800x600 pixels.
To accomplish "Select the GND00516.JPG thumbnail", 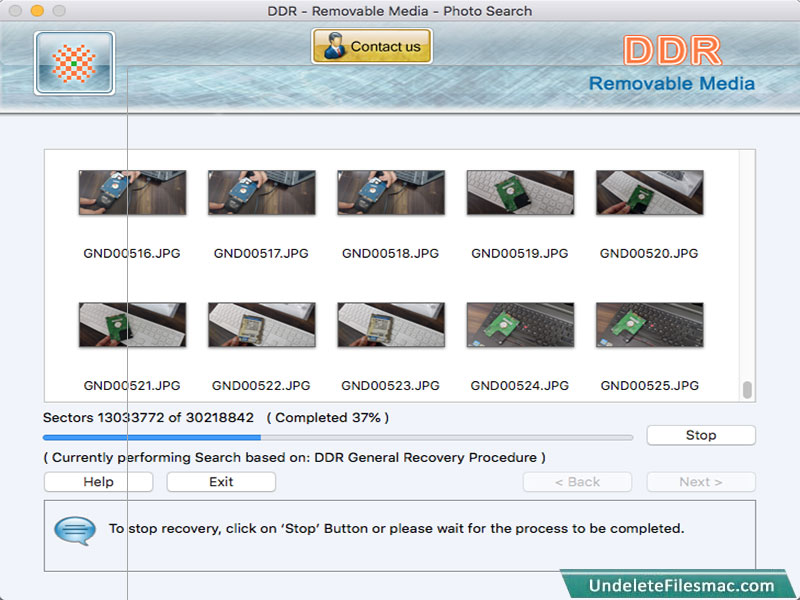I will (132, 193).
